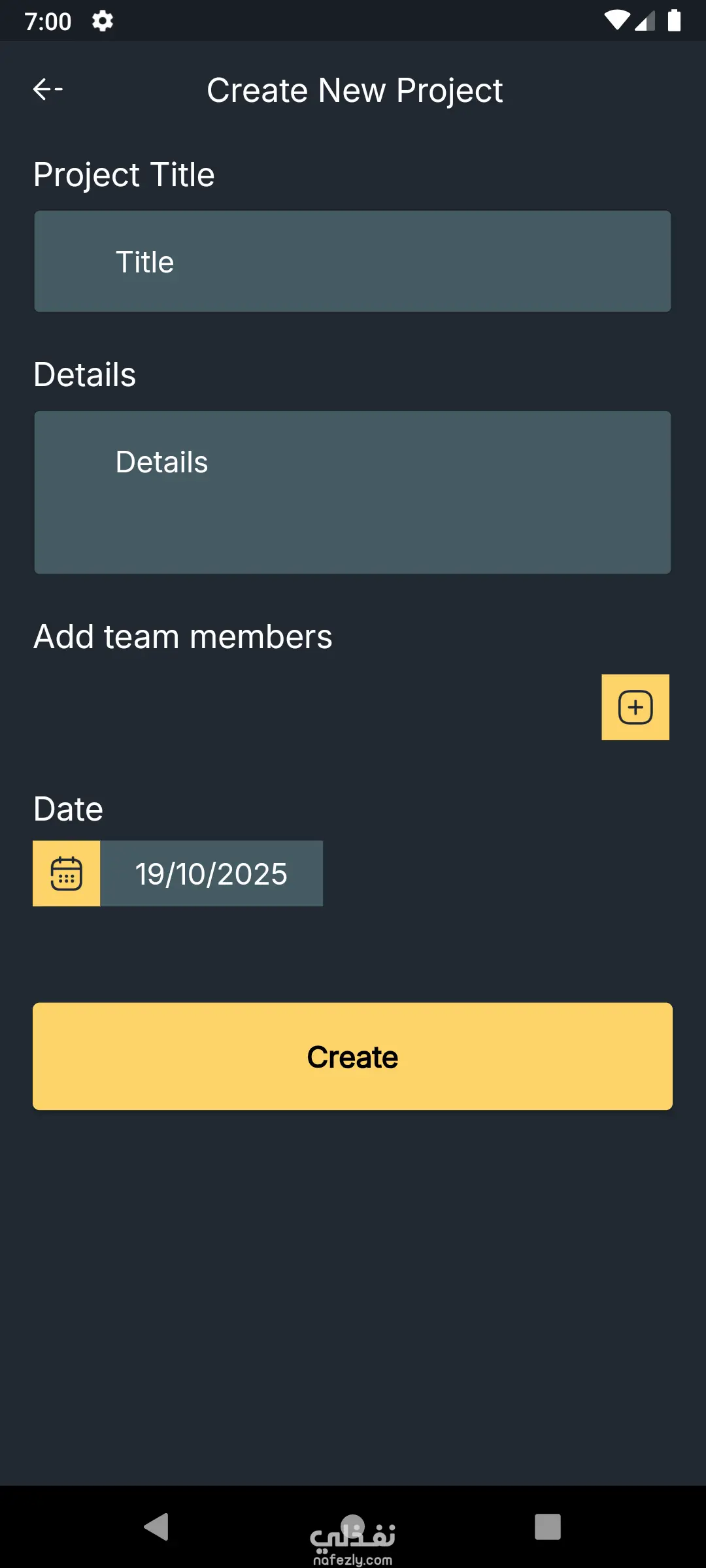Select the 19/10/2025 date field
The width and height of the screenshot is (706, 1568).
[211, 874]
